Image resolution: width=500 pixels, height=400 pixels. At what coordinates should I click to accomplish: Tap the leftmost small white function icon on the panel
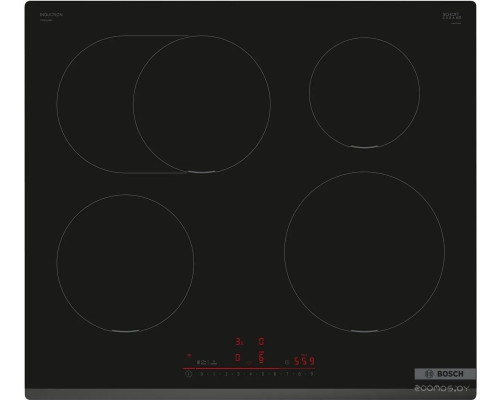point(198,362)
